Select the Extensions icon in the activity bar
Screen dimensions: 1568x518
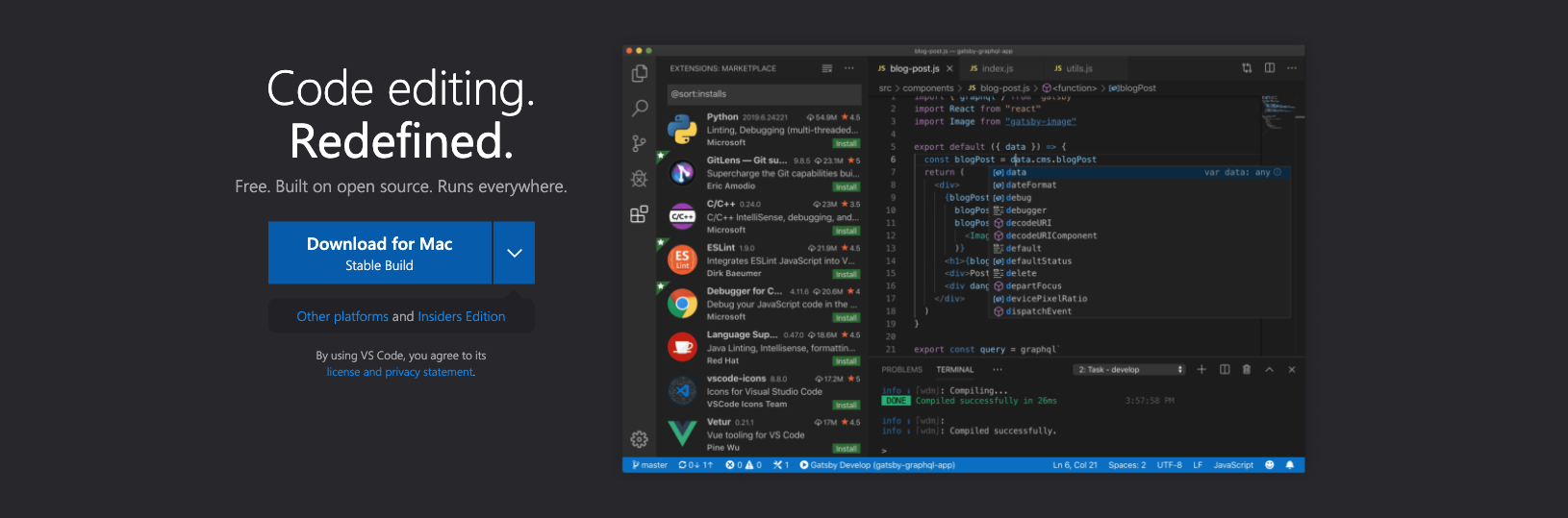(639, 214)
